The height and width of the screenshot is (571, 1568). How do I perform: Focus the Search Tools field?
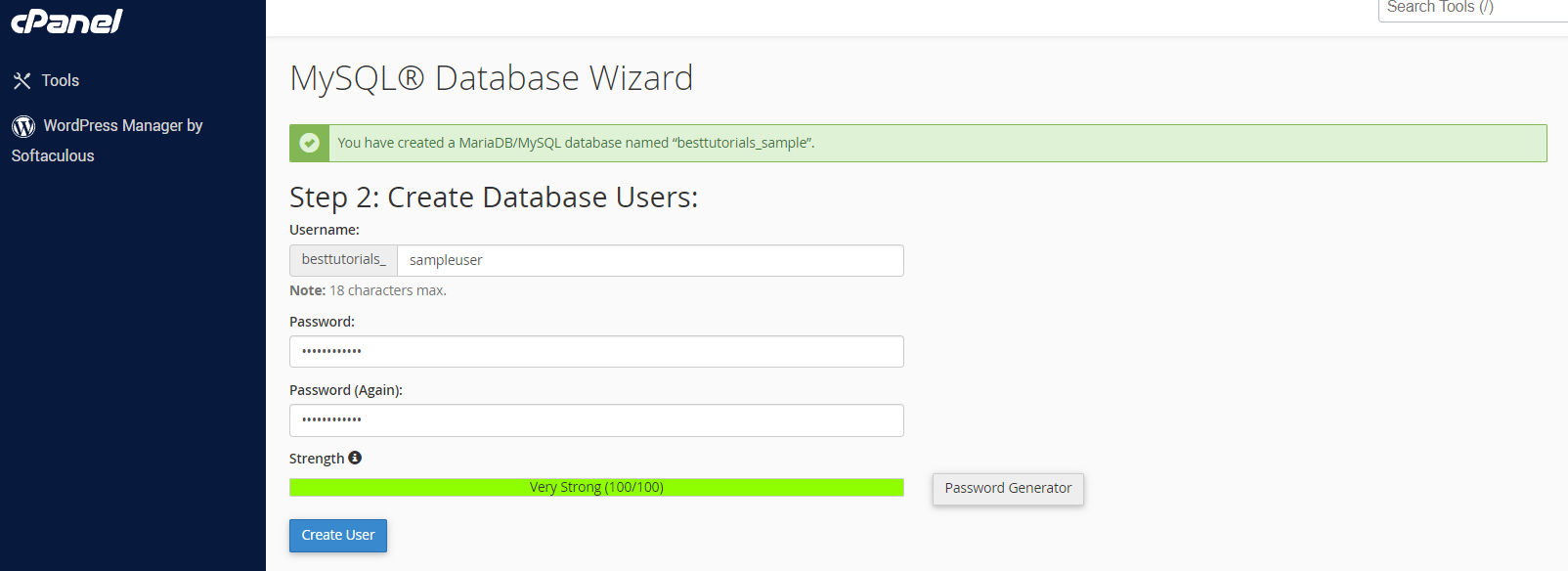1472,9
